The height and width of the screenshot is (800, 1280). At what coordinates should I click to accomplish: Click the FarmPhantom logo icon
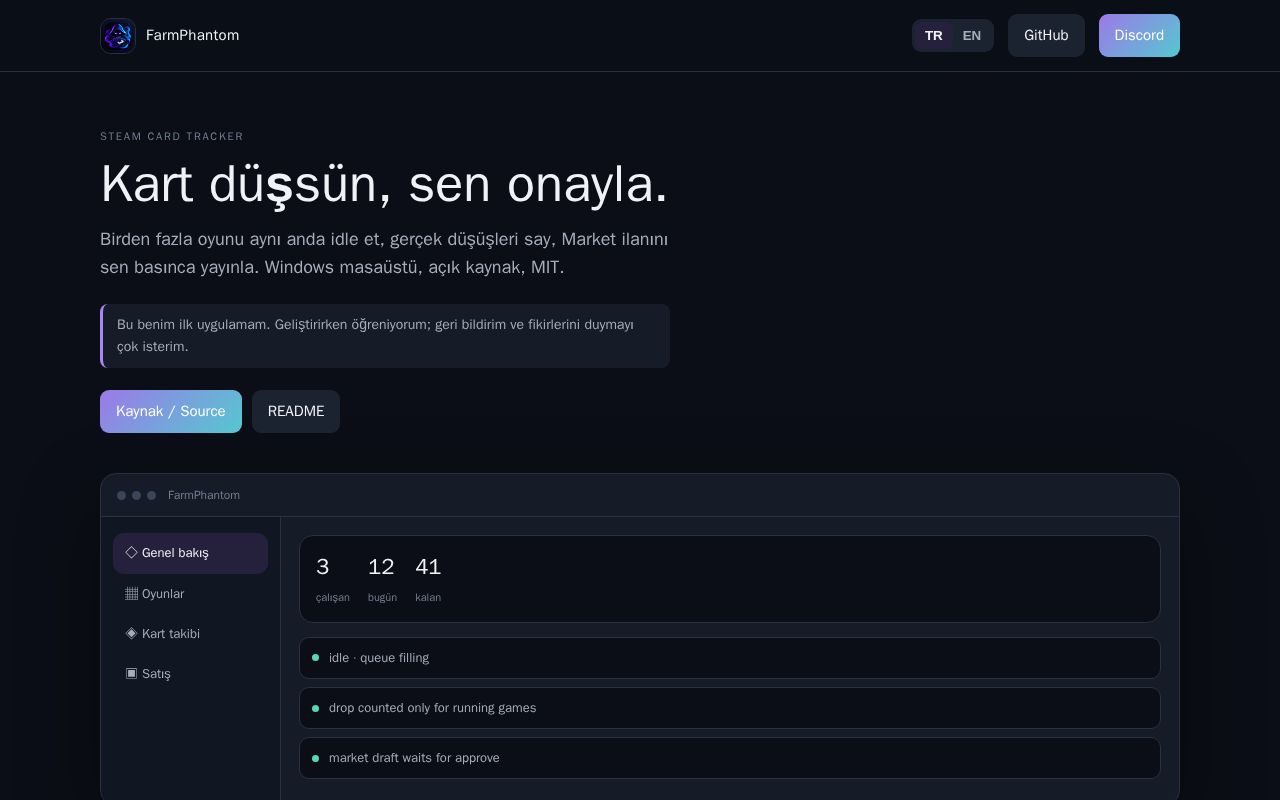[118, 36]
